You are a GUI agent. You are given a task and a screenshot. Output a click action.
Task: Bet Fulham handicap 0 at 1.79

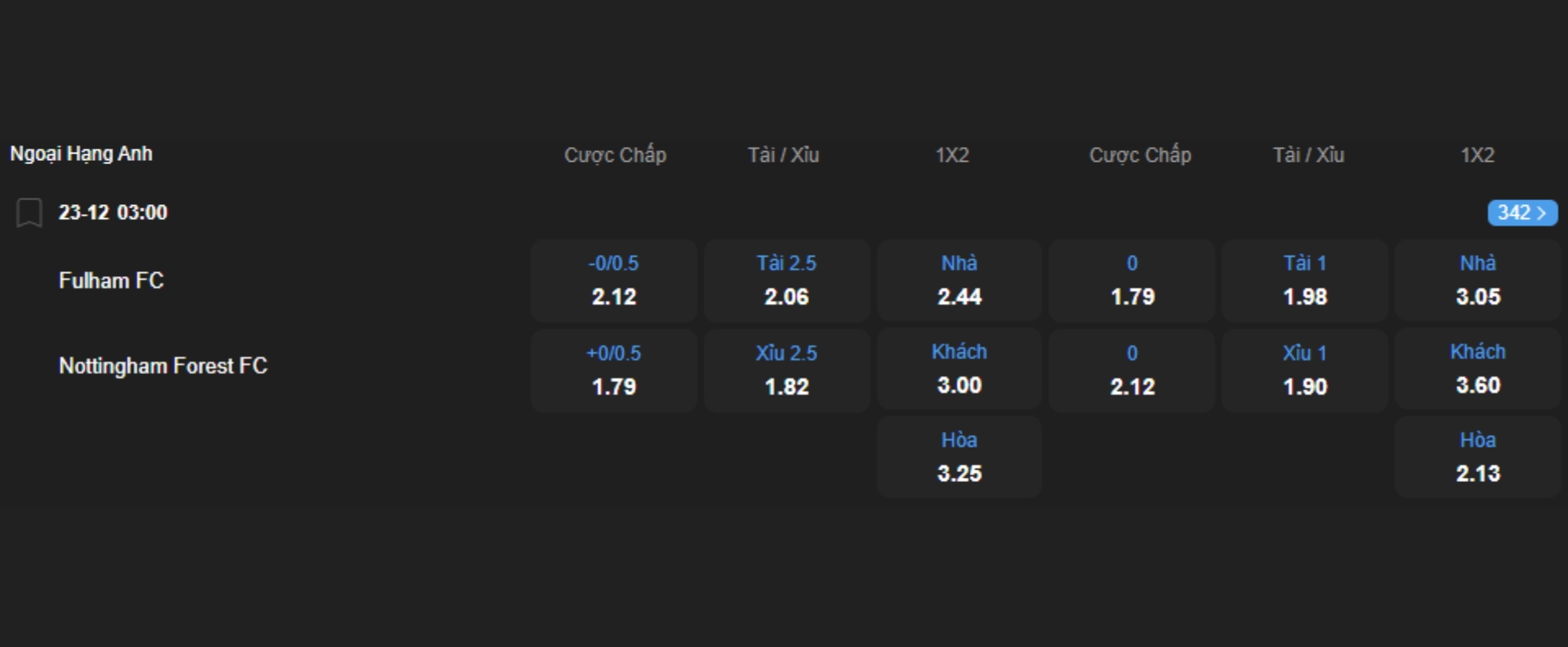(1132, 280)
